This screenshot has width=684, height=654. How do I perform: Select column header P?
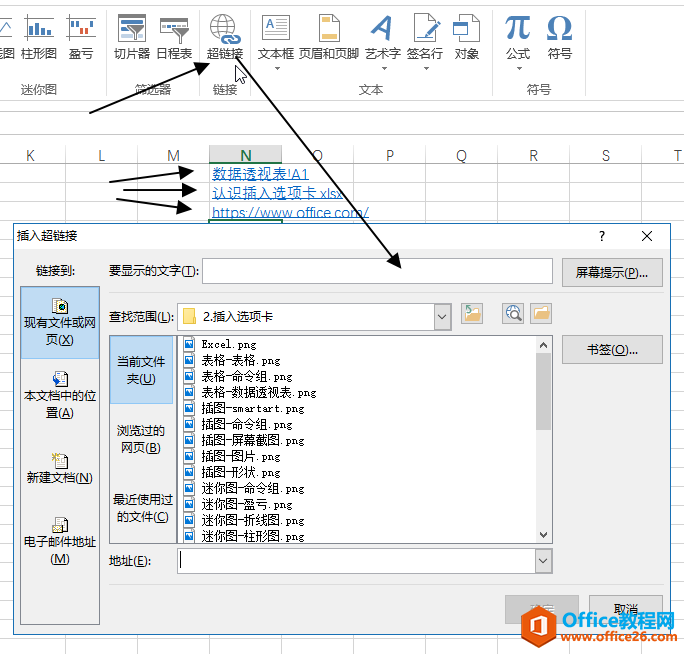coord(390,155)
